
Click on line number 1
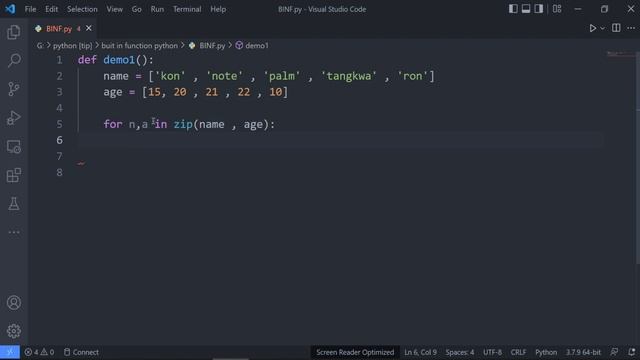(x=59, y=60)
